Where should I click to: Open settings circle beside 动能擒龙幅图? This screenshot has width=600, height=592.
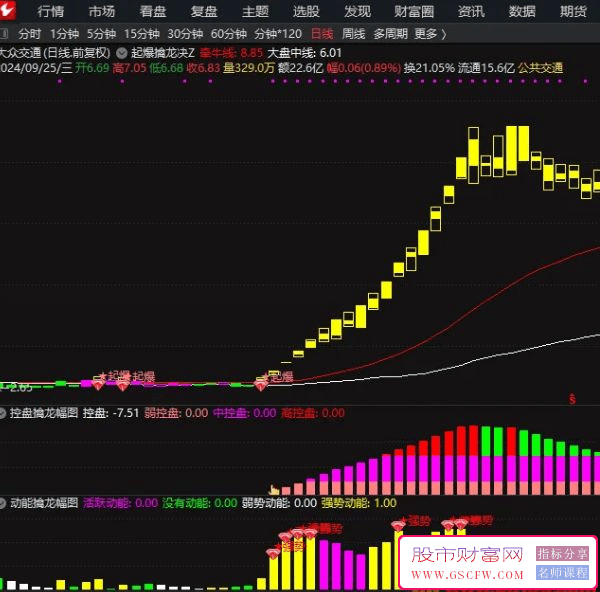[x=3, y=503]
